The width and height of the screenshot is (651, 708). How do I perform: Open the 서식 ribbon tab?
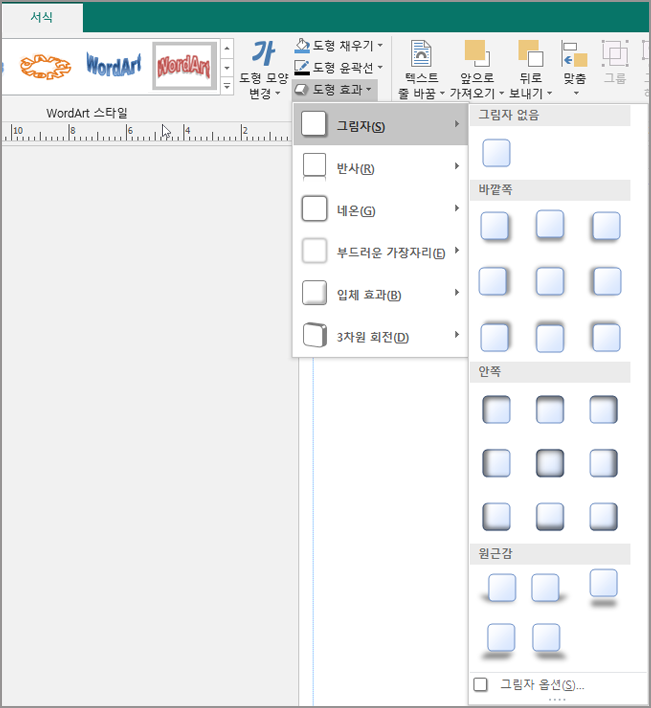[42, 17]
